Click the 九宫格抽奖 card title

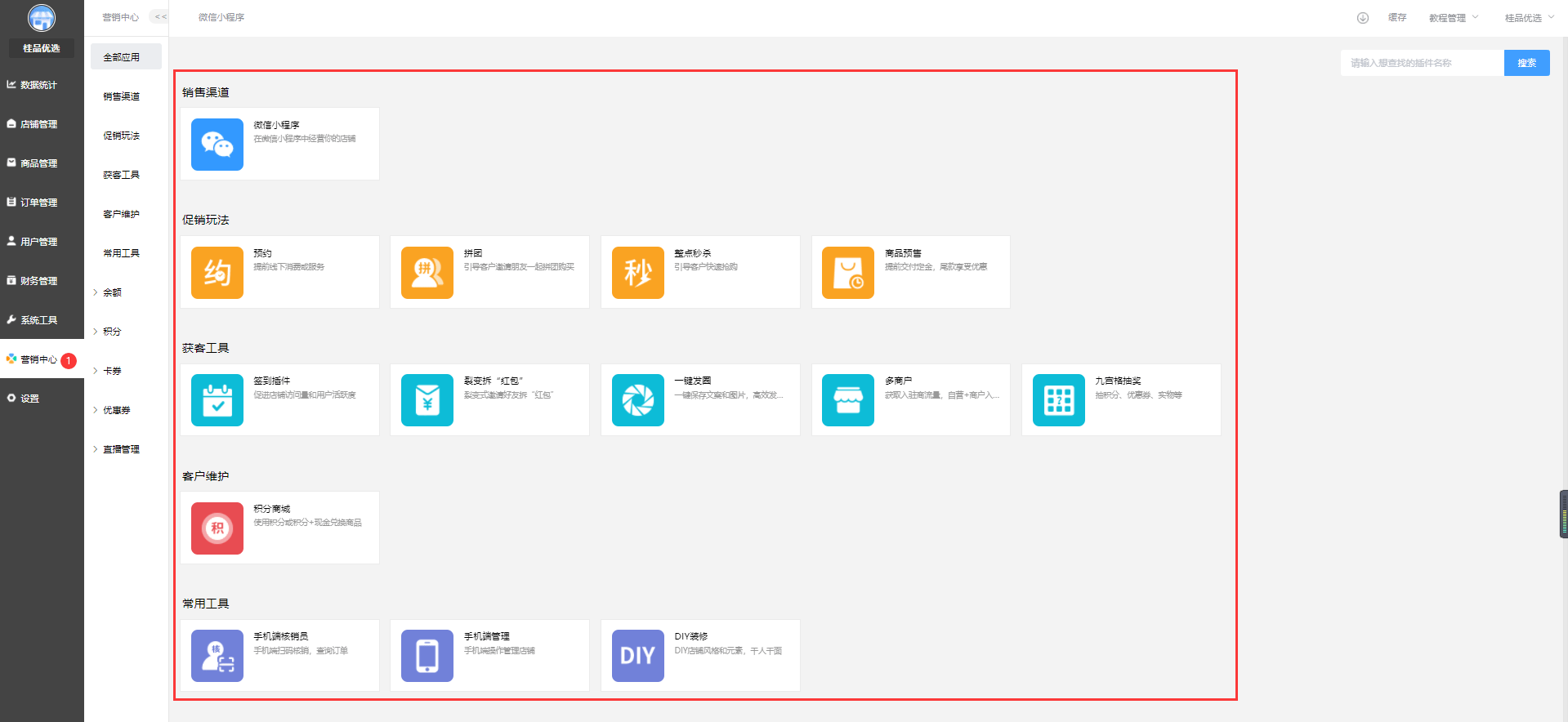[1118, 381]
